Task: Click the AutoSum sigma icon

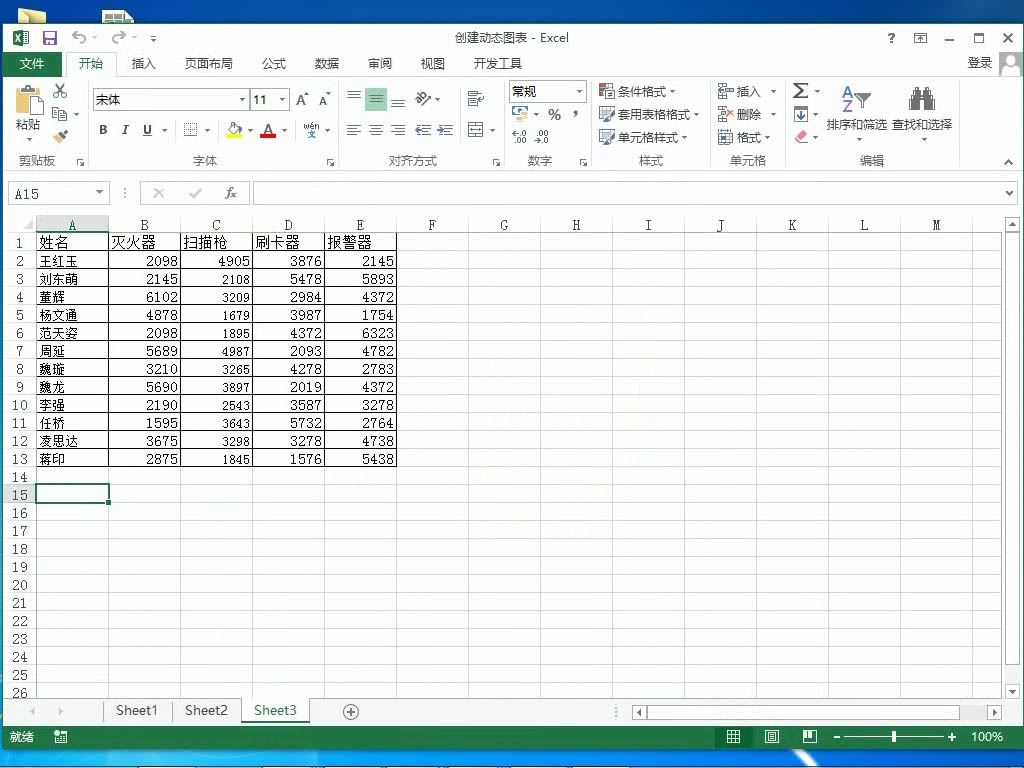Action: point(800,91)
